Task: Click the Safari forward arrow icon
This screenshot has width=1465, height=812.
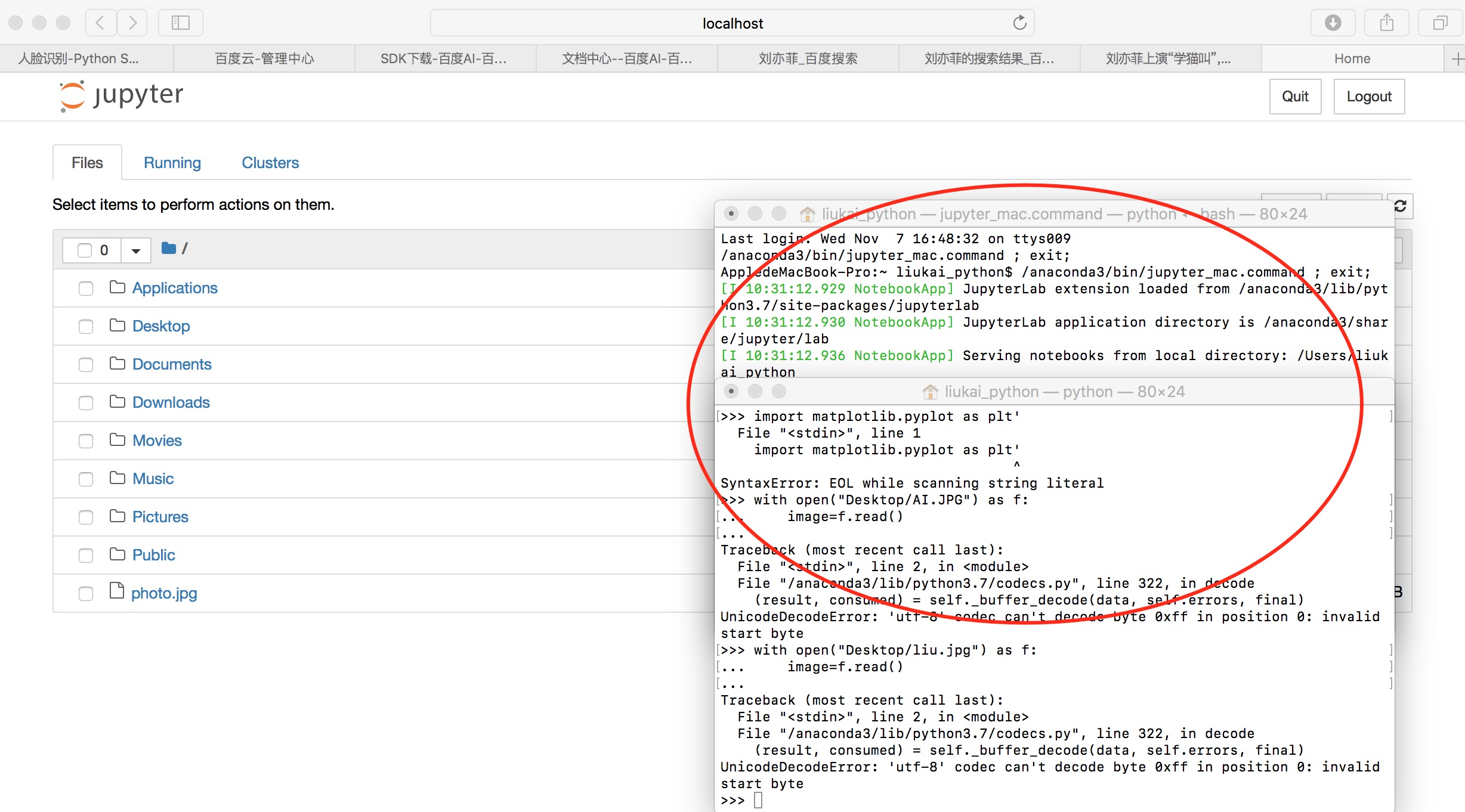Action: tap(132, 23)
